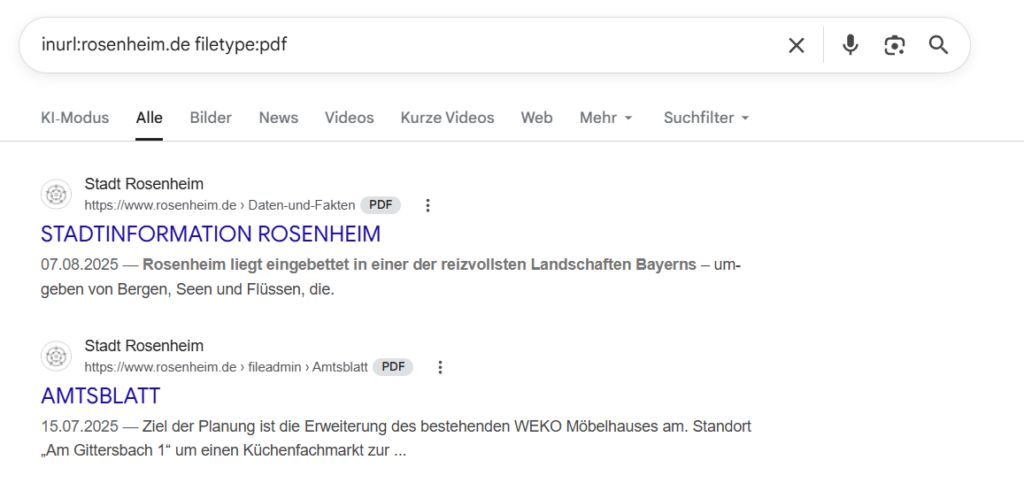This screenshot has height=483, width=1024.
Task: Start voice search with microphone icon
Action: 850,45
